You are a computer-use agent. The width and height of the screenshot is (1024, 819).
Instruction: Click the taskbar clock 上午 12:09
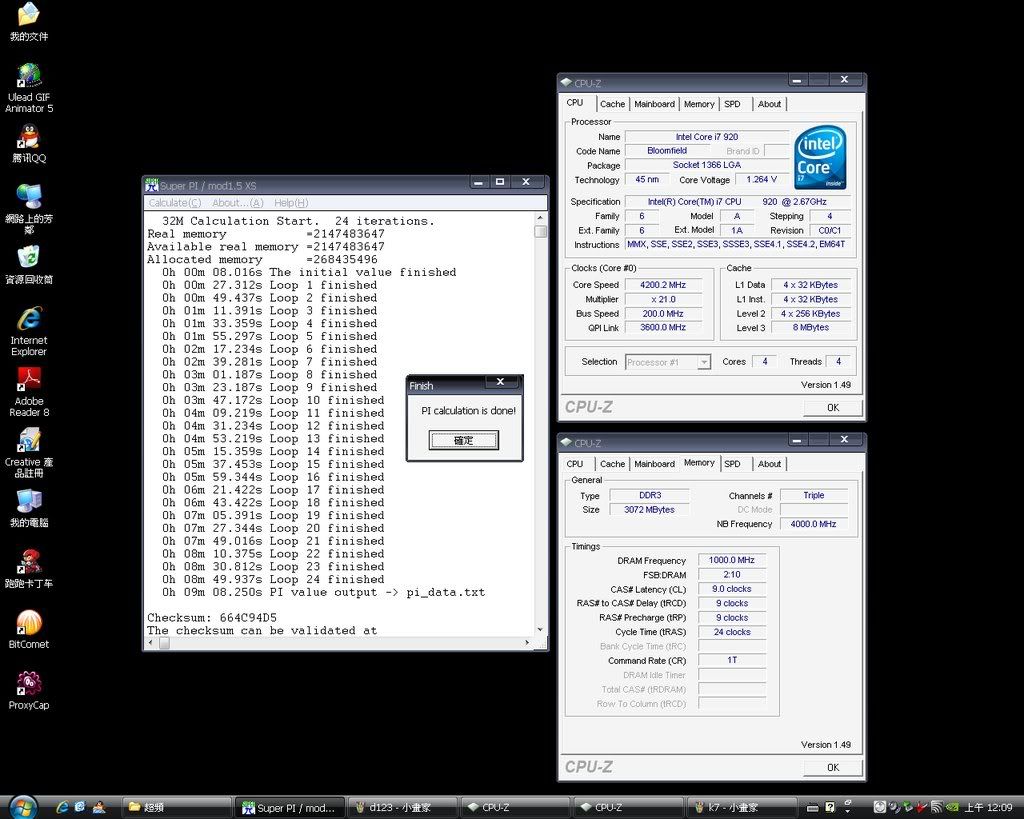pos(988,808)
